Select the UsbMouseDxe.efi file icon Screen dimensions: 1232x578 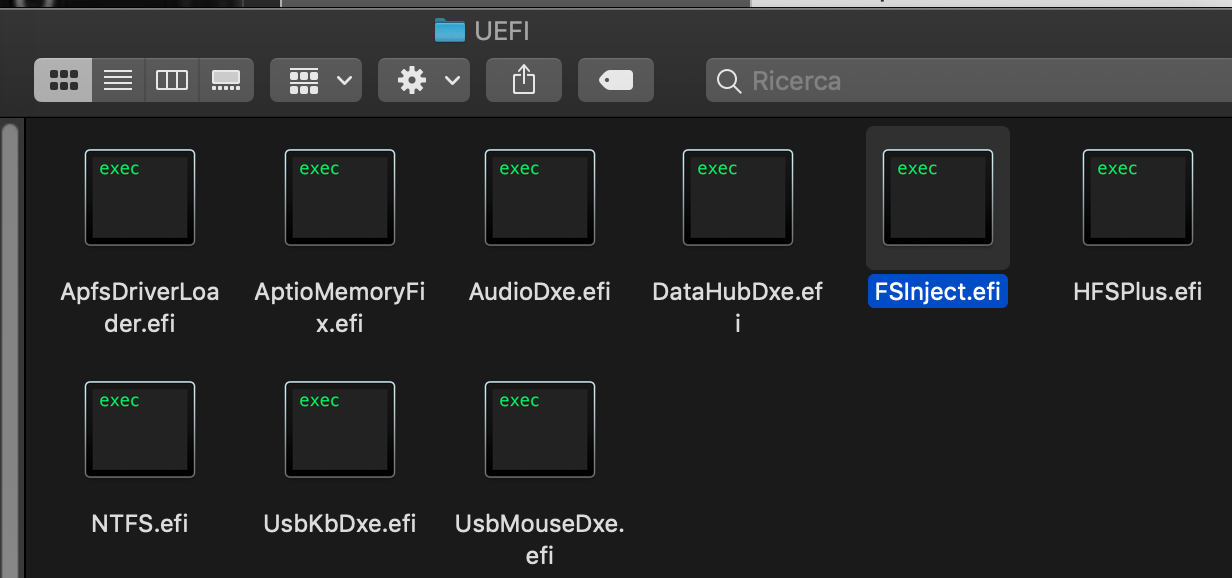pos(540,430)
